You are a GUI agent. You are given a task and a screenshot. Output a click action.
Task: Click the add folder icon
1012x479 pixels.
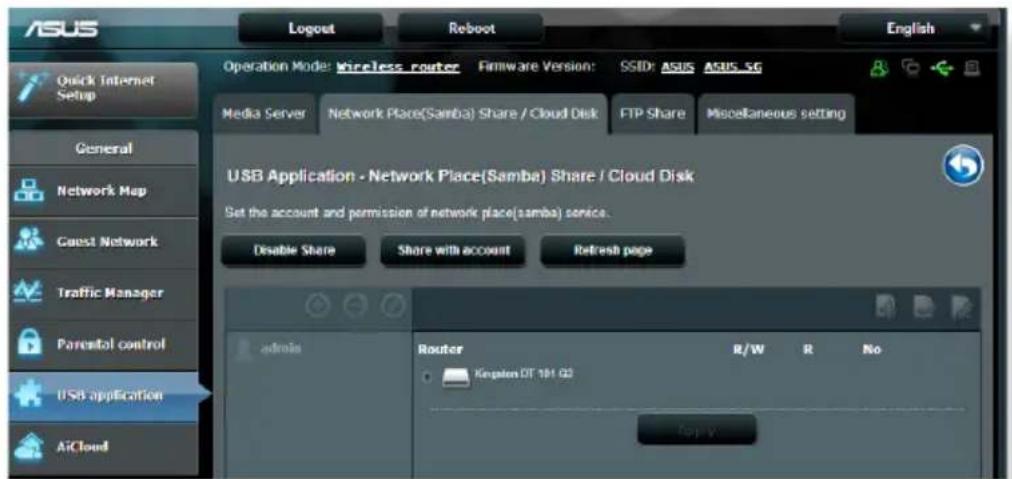pyautogui.click(x=885, y=307)
